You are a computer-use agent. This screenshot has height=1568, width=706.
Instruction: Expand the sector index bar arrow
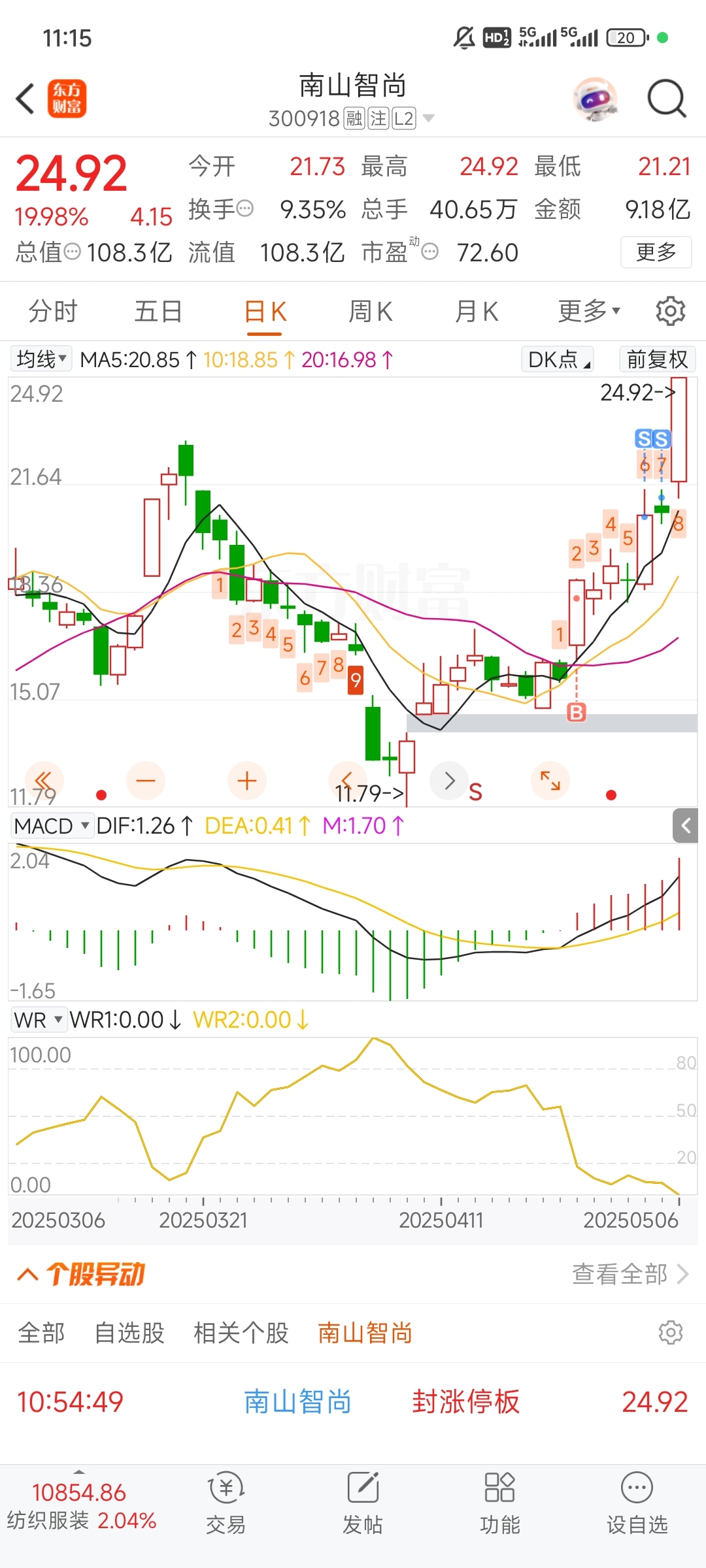click(x=79, y=1472)
